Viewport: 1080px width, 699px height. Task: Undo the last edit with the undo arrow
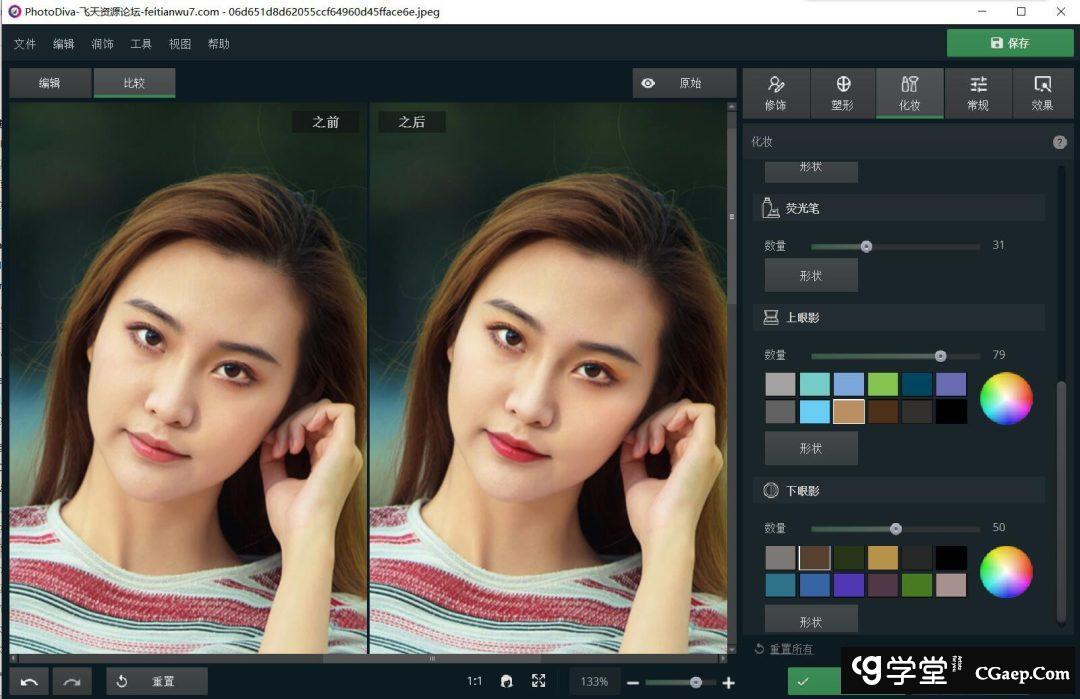coord(29,681)
